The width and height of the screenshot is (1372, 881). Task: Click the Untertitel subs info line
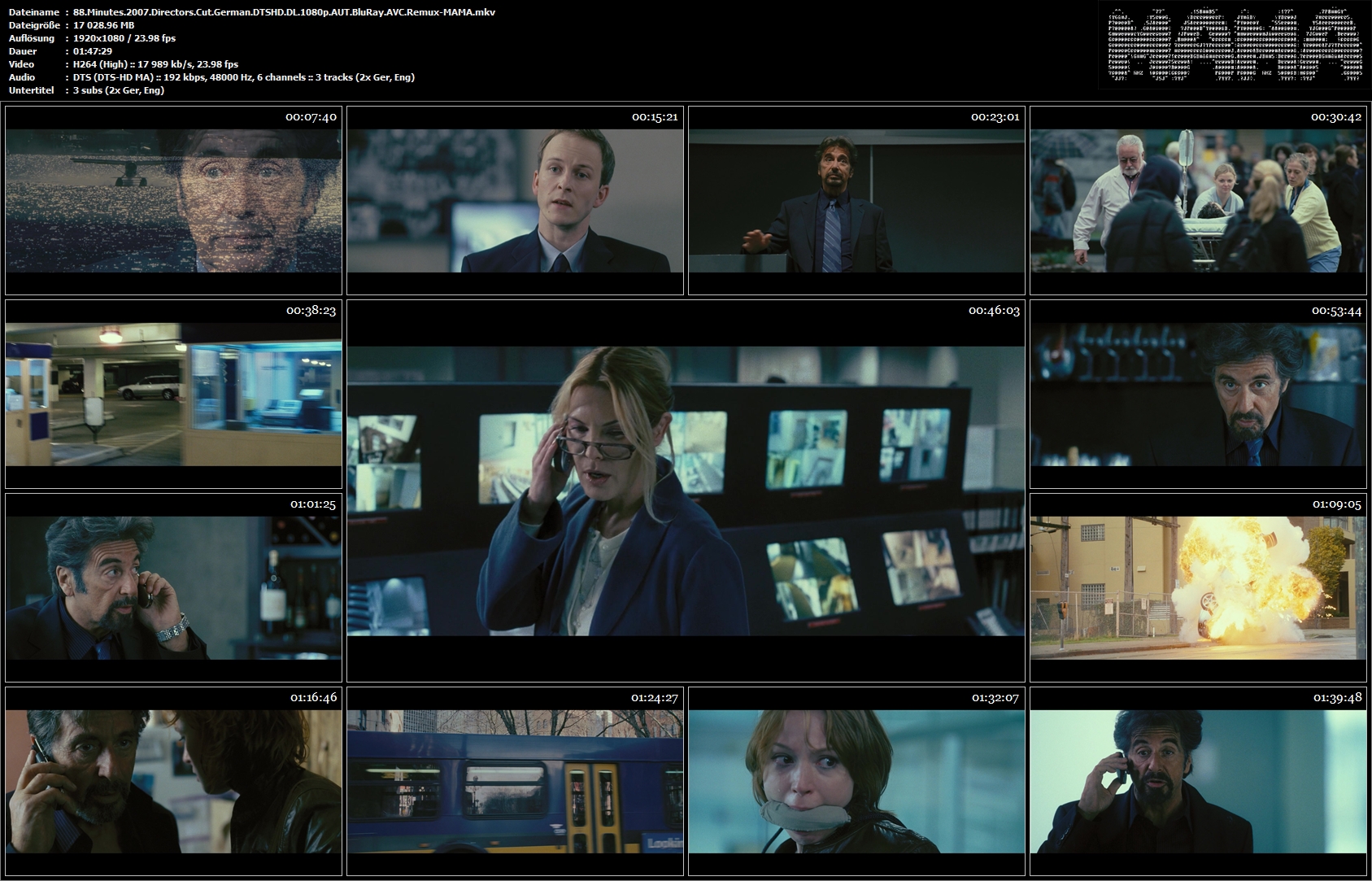tap(118, 90)
